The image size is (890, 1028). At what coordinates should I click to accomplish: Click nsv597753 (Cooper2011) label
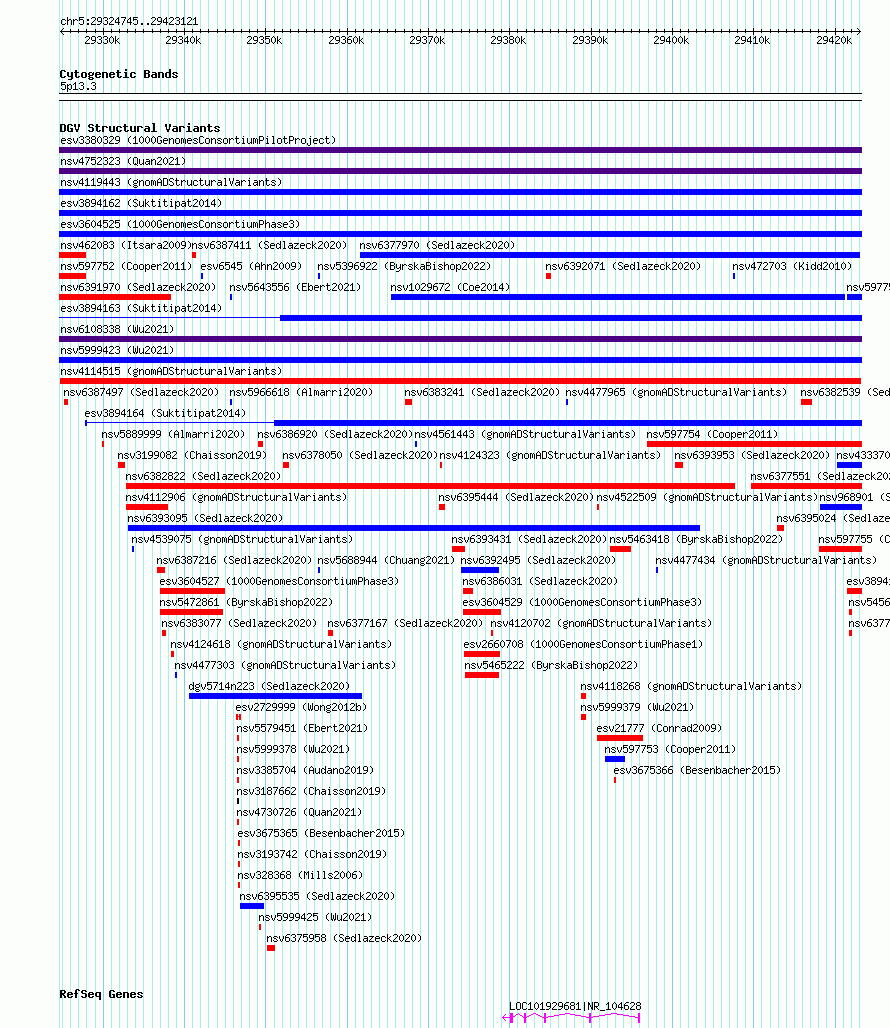(x=670, y=749)
